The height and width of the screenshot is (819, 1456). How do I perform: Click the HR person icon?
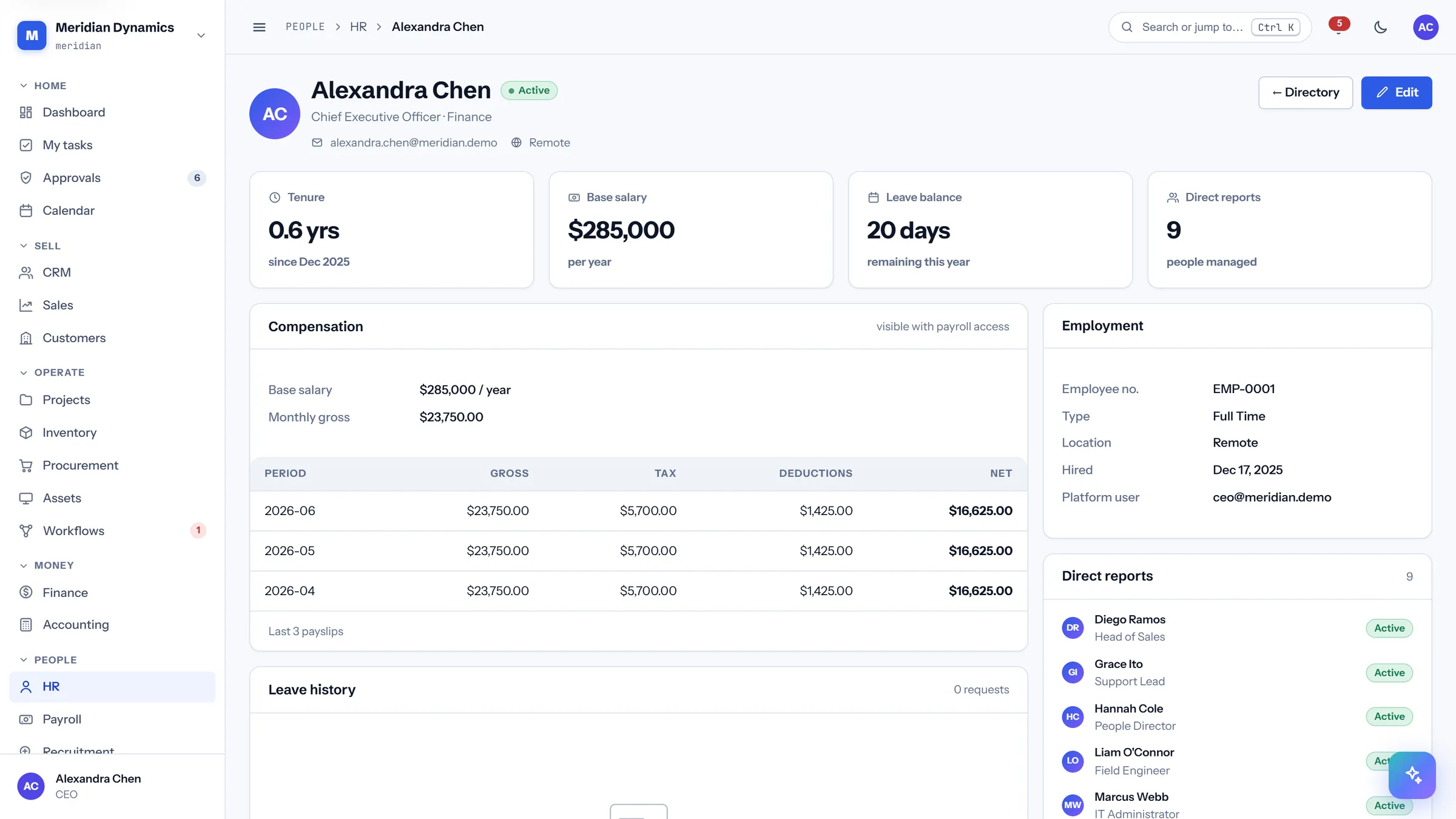tap(25, 687)
